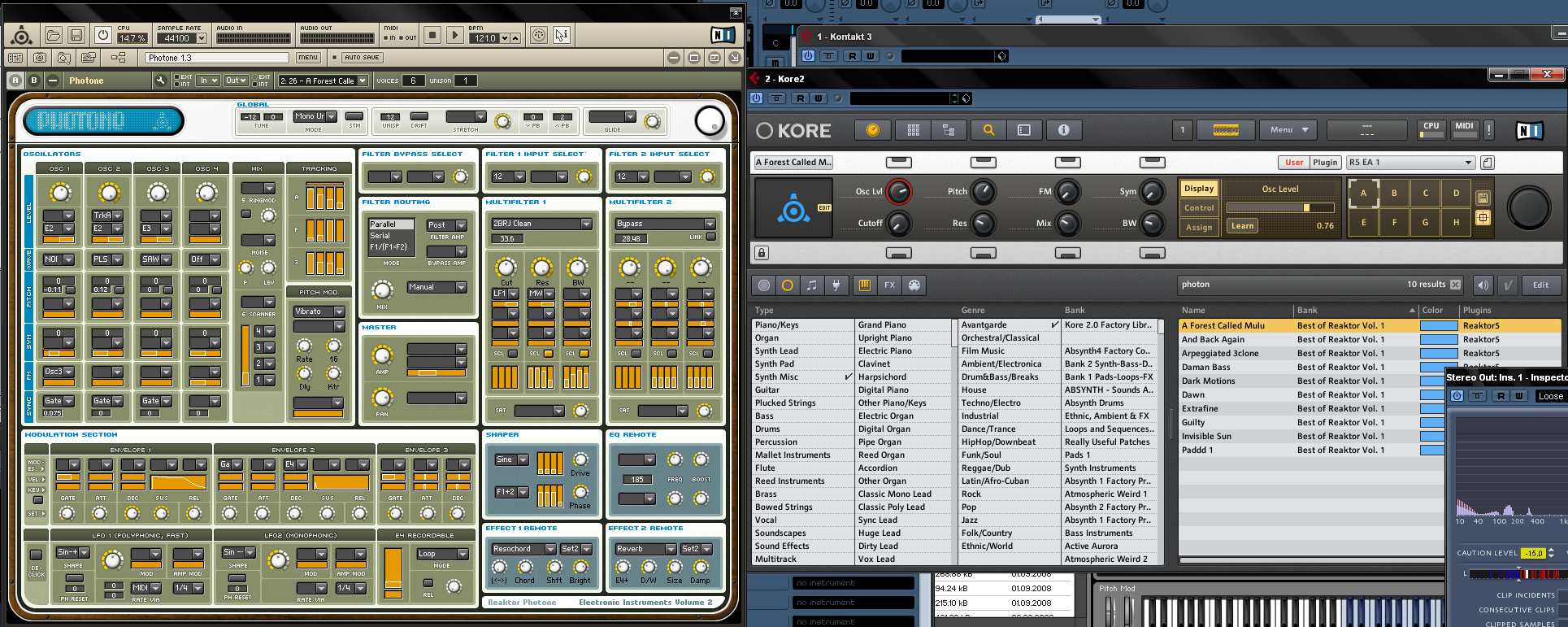Click the Osc Level value slider in Kore
This screenshot has height=627, width=1568.
pos(1280,208)
